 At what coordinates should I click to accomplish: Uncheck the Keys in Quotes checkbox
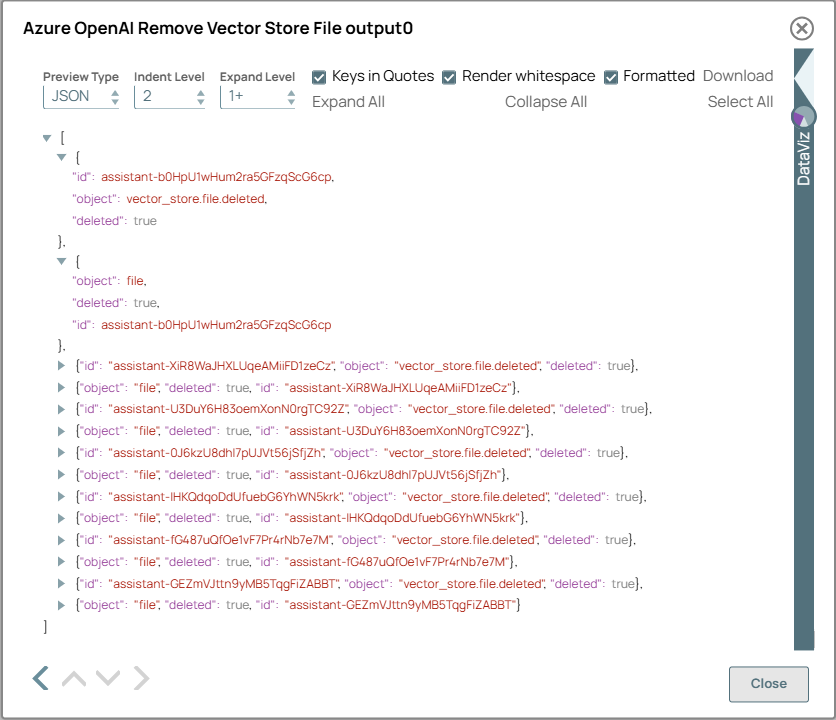[x=318, y=76]
